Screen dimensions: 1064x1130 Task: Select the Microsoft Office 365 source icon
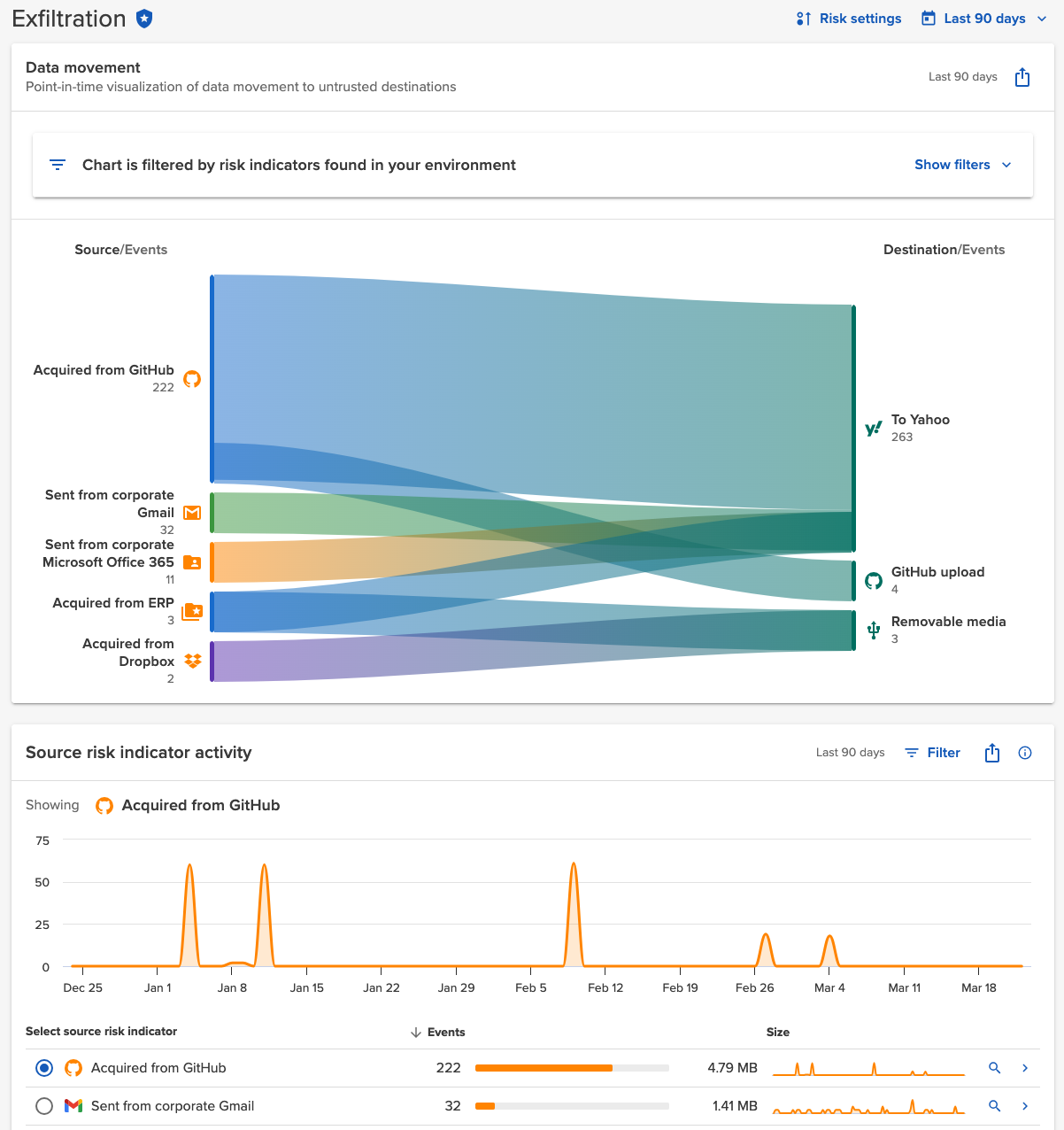point(191,562)
